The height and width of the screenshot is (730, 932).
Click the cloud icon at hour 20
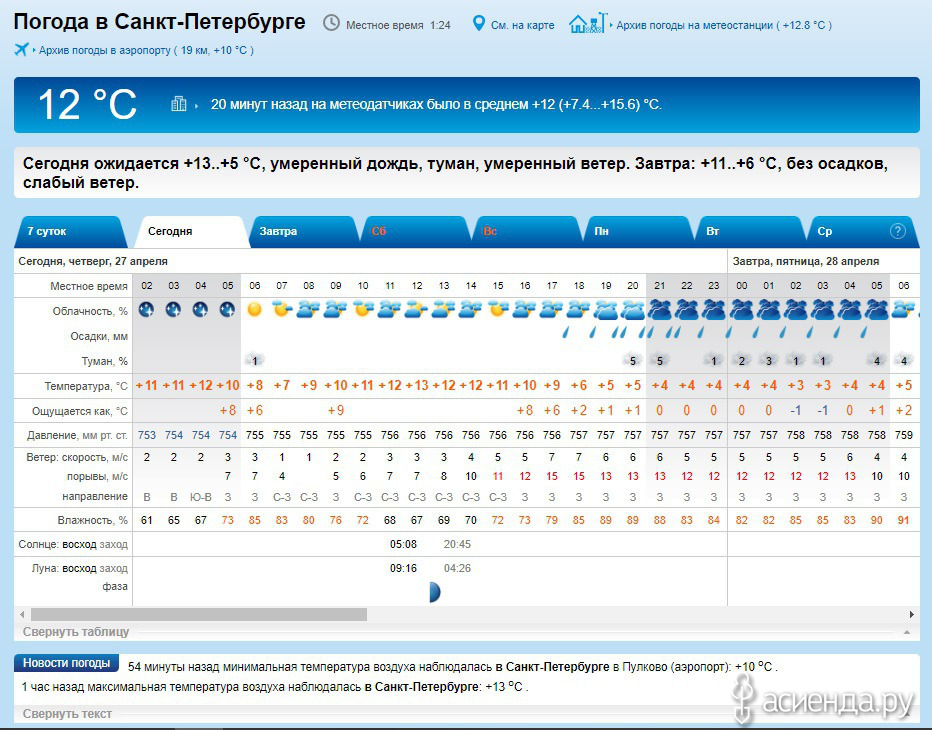(632, 310)
